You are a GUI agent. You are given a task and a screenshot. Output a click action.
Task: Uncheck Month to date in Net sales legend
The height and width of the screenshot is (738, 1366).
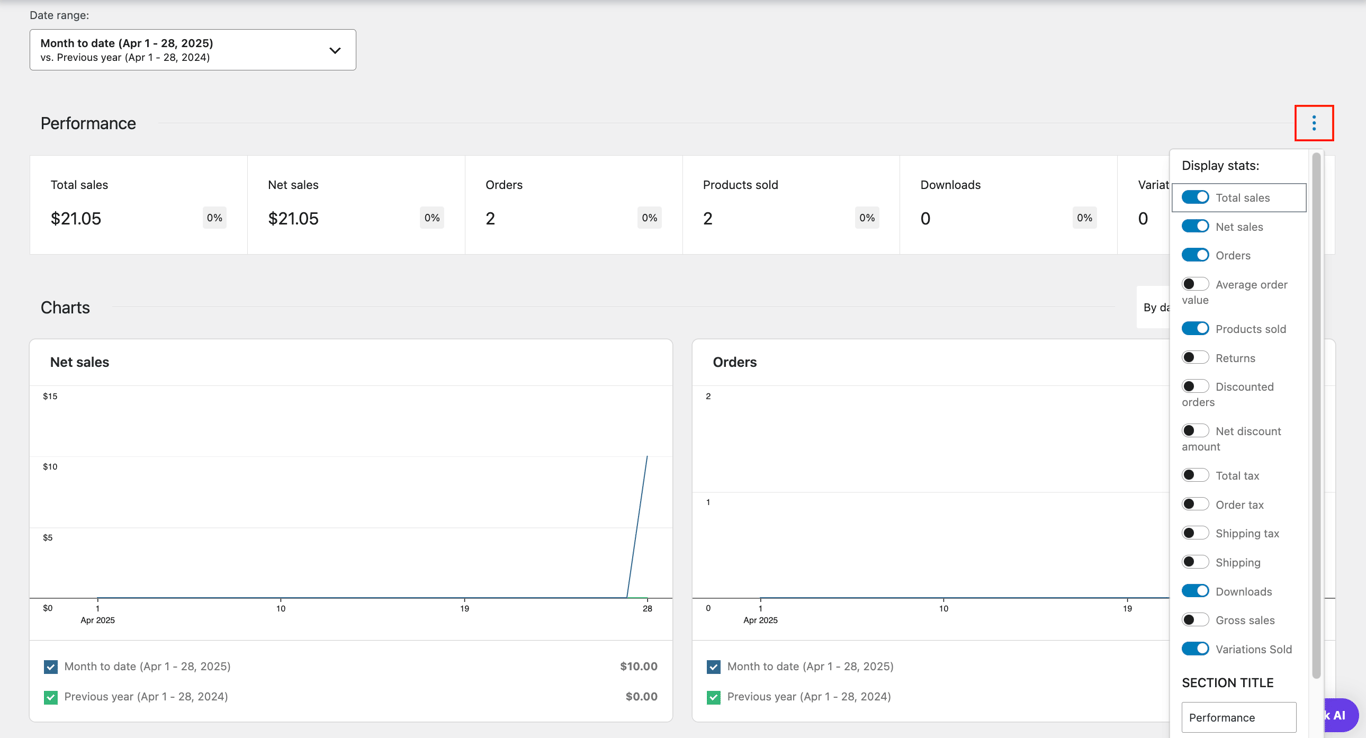[51, 666]
